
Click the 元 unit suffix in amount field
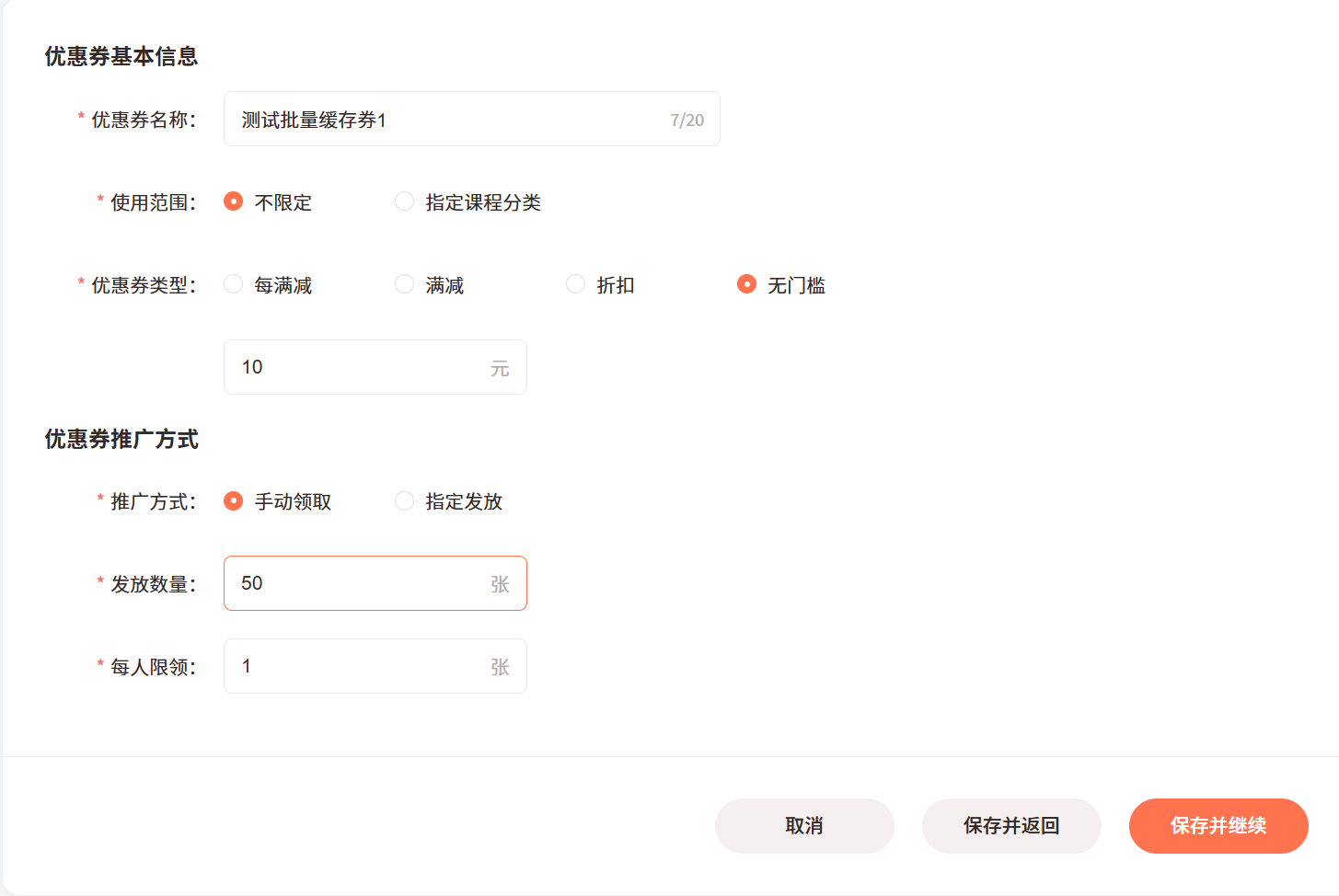click(x=500, y=369)
